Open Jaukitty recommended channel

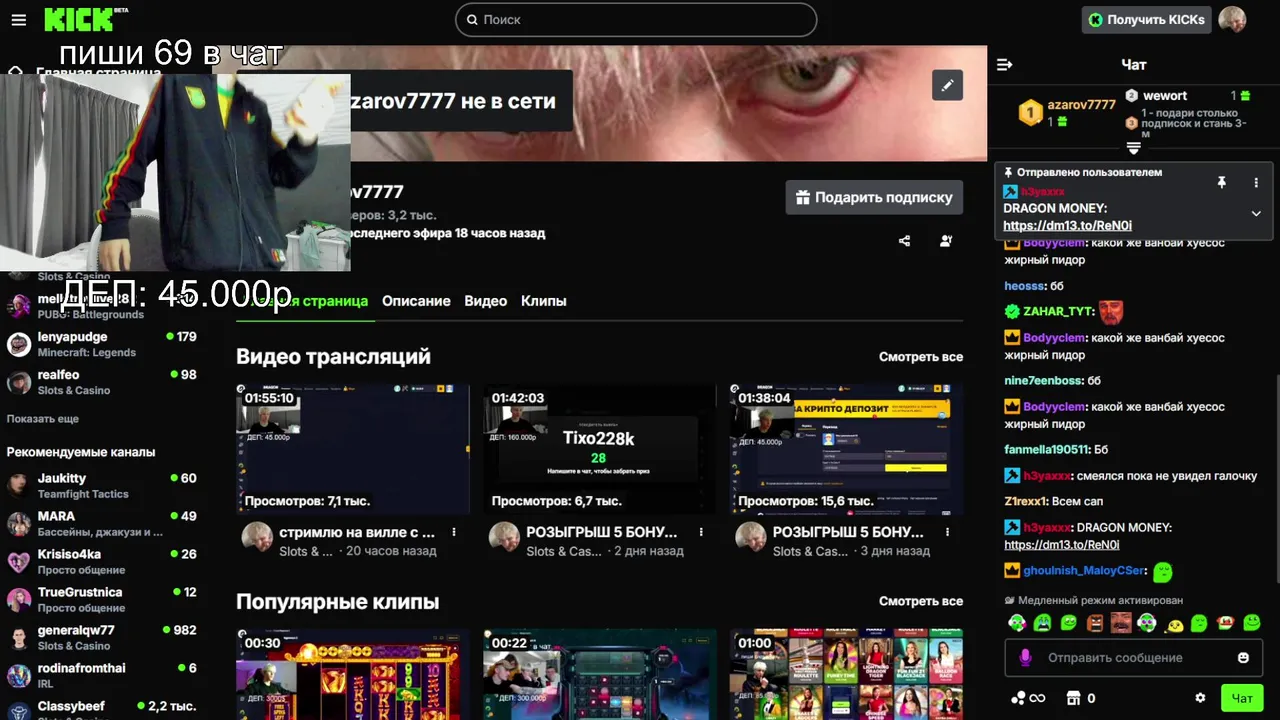click(x=102, y=485)
